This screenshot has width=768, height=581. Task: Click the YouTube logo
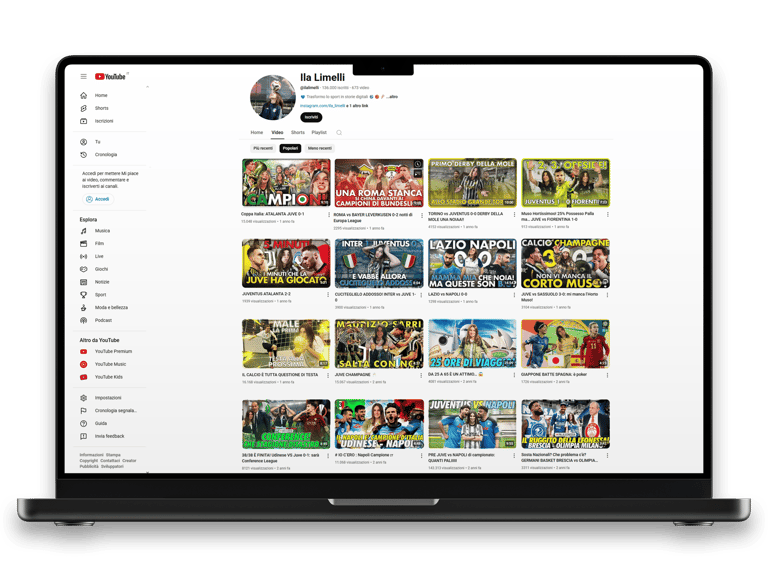coord(110,76)
